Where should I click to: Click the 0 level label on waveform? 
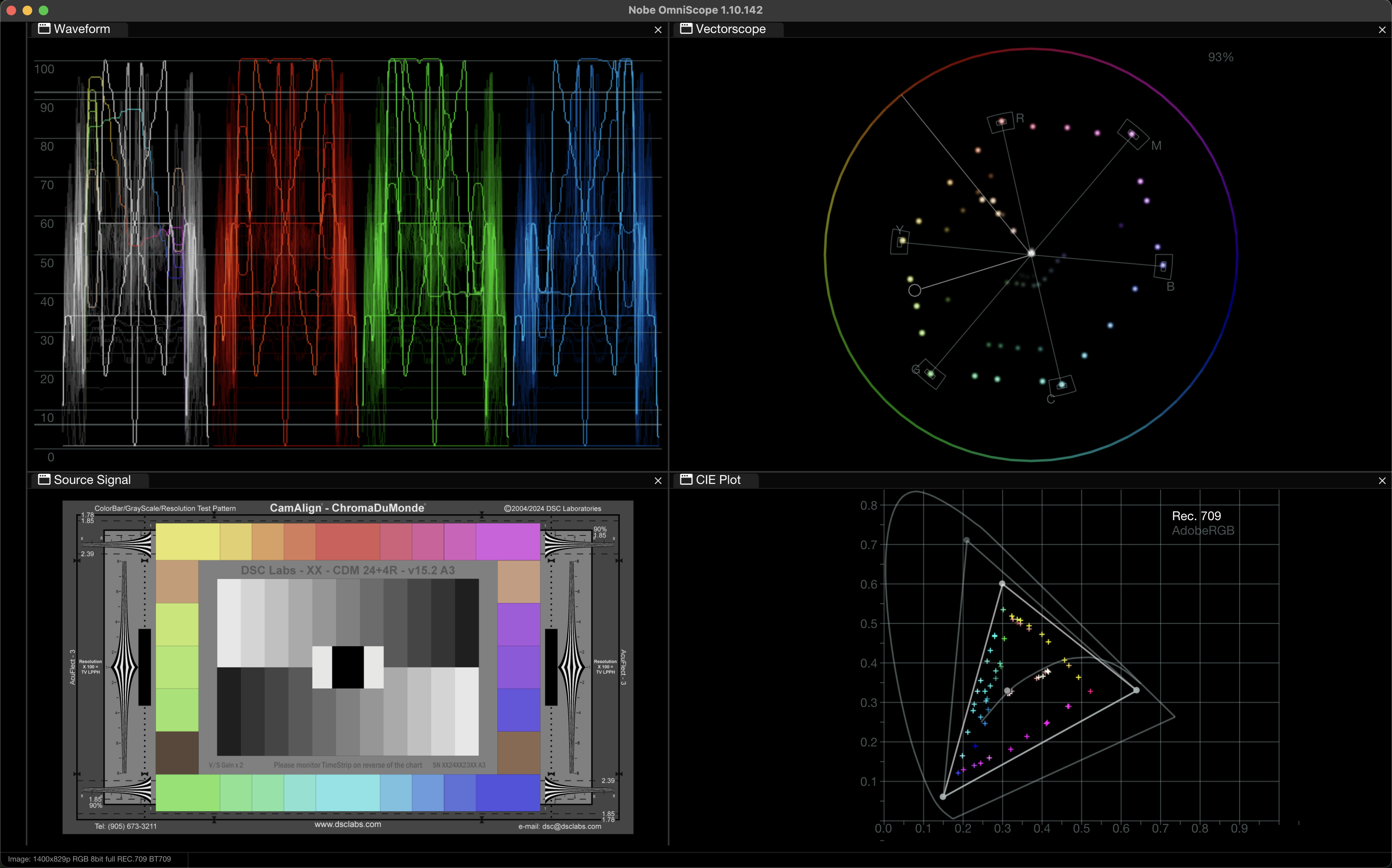51,457
